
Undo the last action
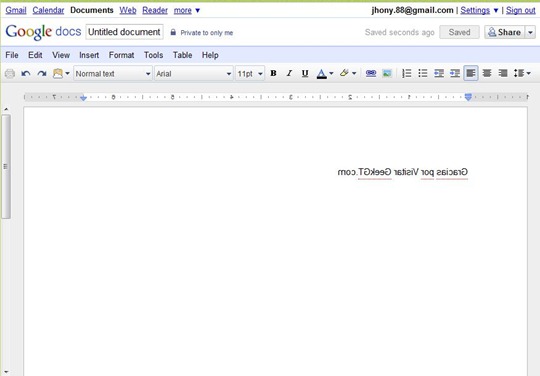click(x=26, y=73)
